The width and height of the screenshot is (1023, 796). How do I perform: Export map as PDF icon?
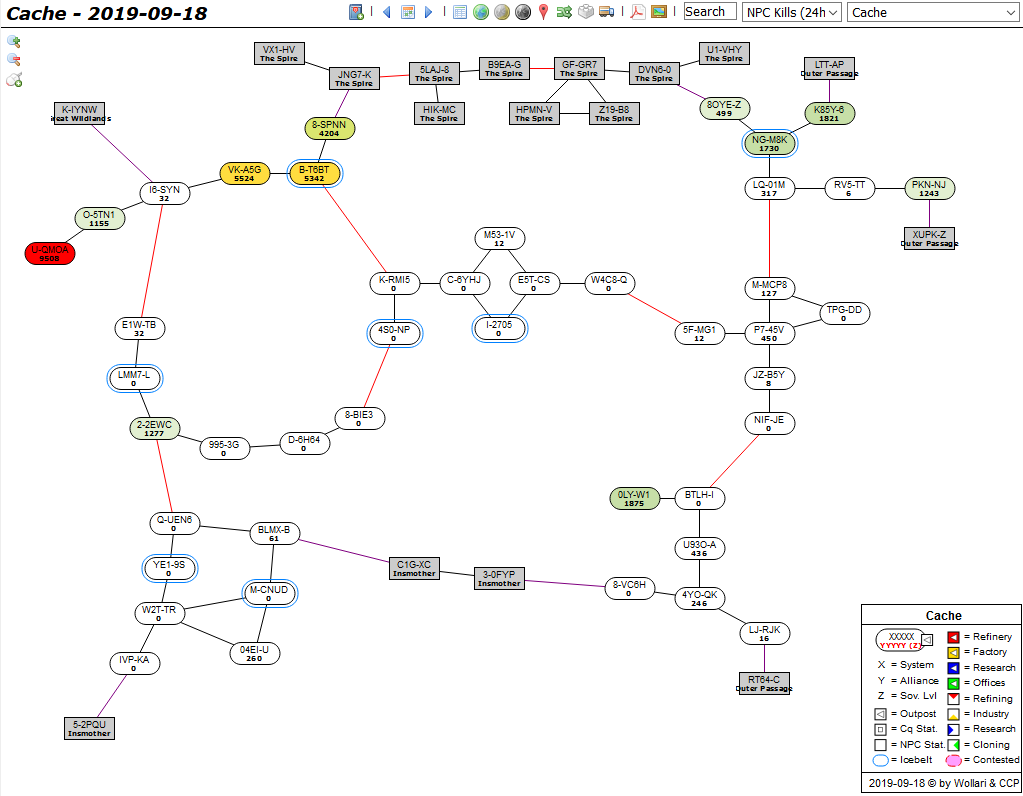pyautogui.click(x=637, y=12)
